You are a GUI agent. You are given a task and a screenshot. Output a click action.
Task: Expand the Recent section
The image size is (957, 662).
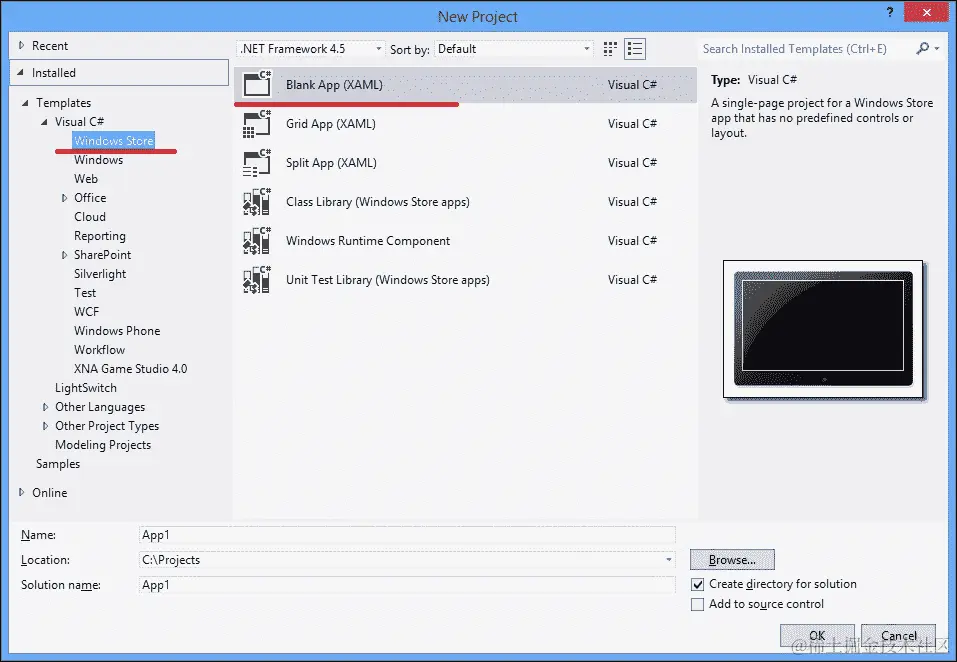[x=21, y=45]
